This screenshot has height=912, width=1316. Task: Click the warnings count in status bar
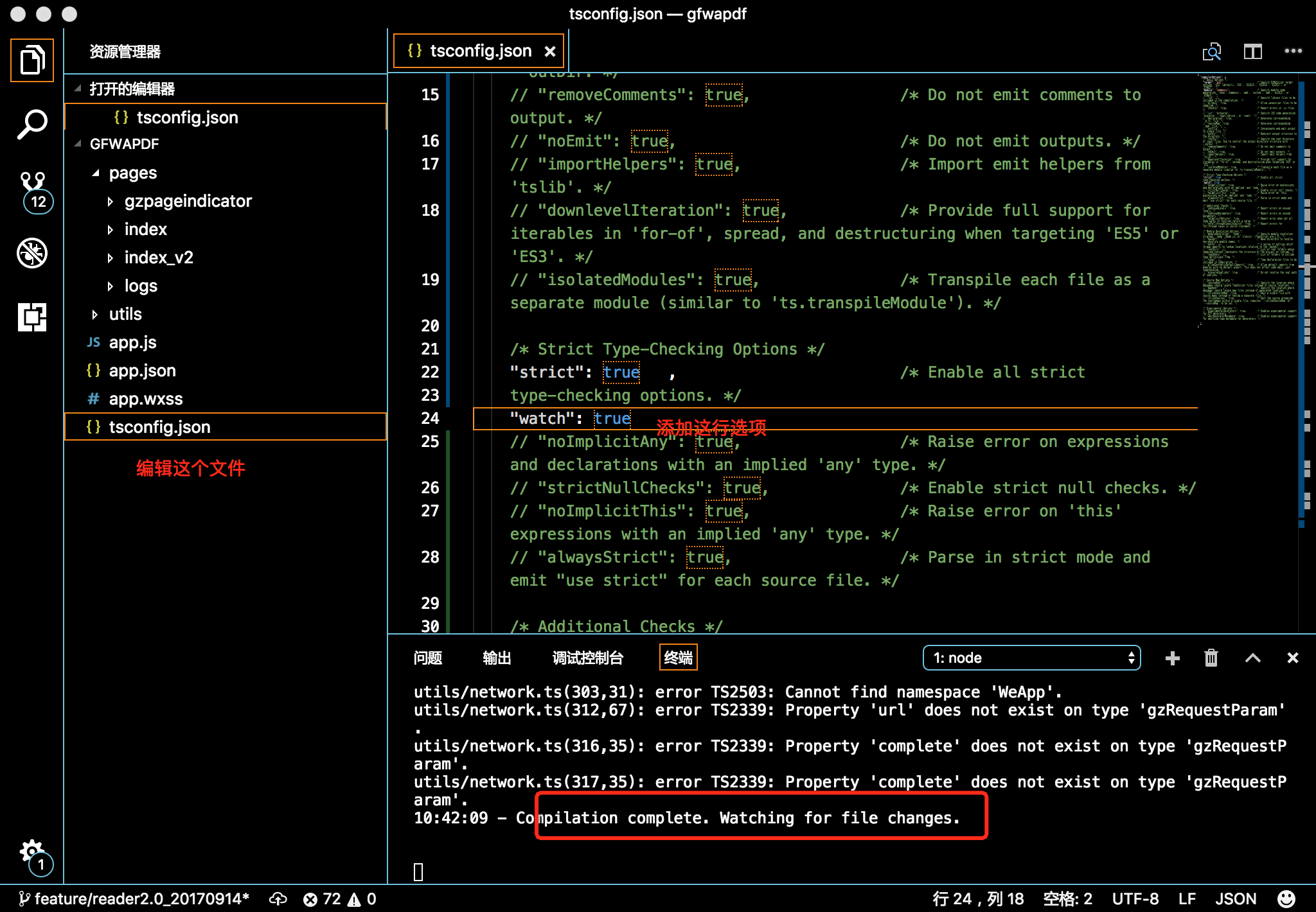click(x=362, y=899)
